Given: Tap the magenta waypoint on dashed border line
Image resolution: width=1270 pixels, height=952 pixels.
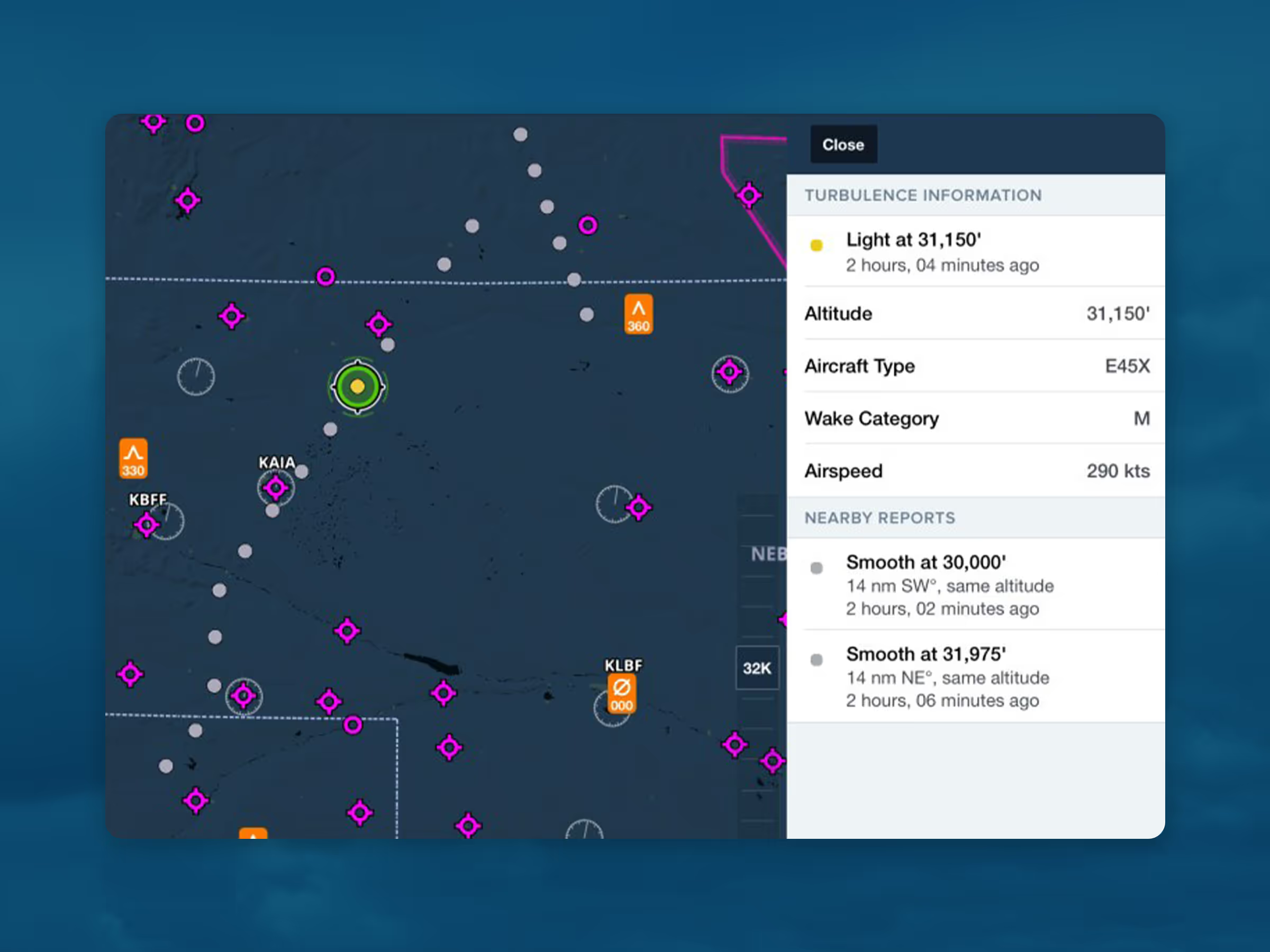Looking at the screenshot, I should pyautogui.click(x=325, y=277).
